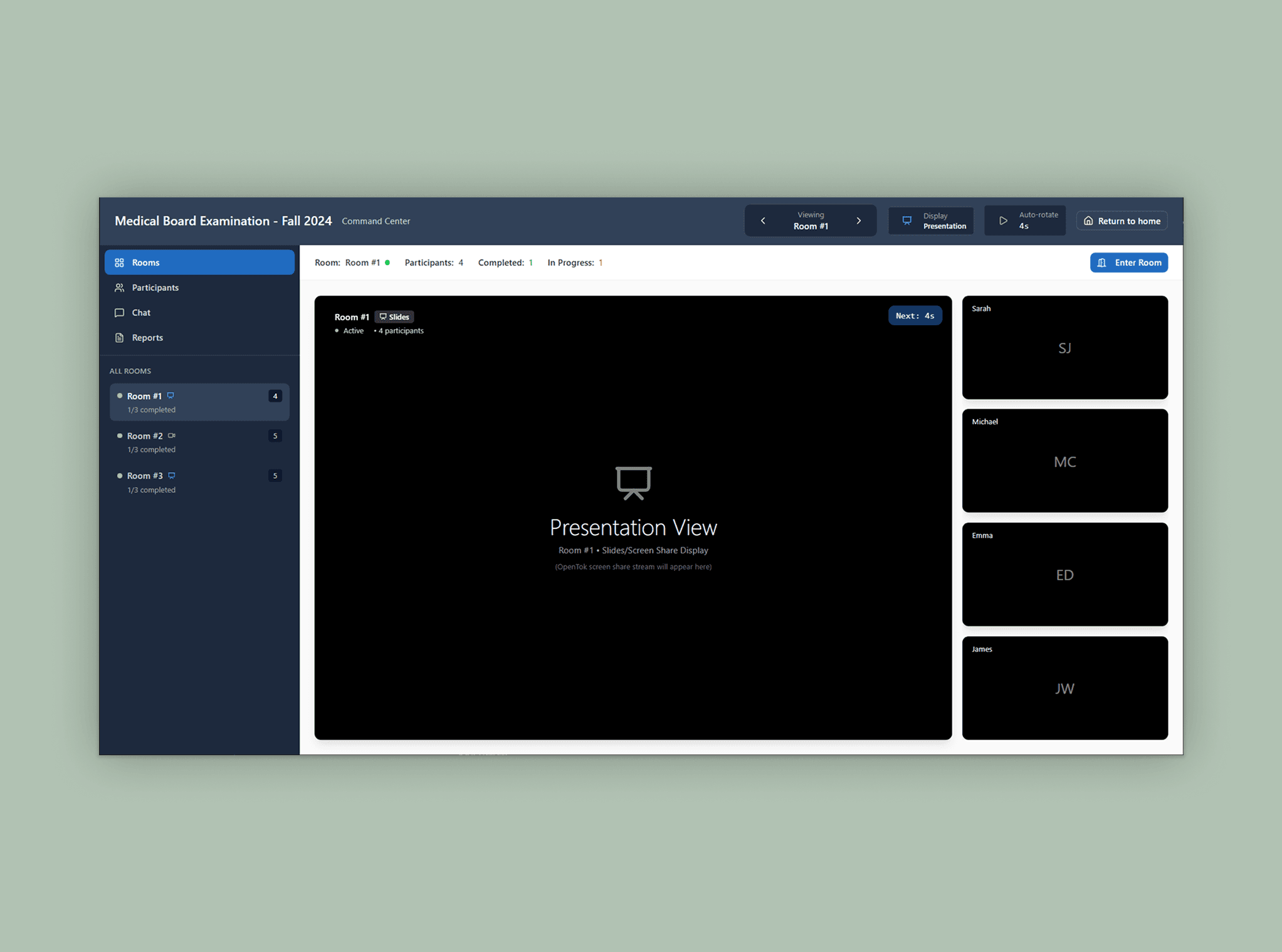Click the door icon in Enter Room
This screenshot has width=1282, height=952.
click(x=1101, y=262)
